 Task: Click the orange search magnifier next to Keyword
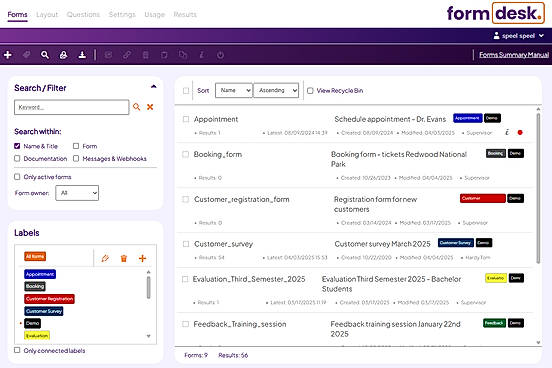tap(137, 107)
